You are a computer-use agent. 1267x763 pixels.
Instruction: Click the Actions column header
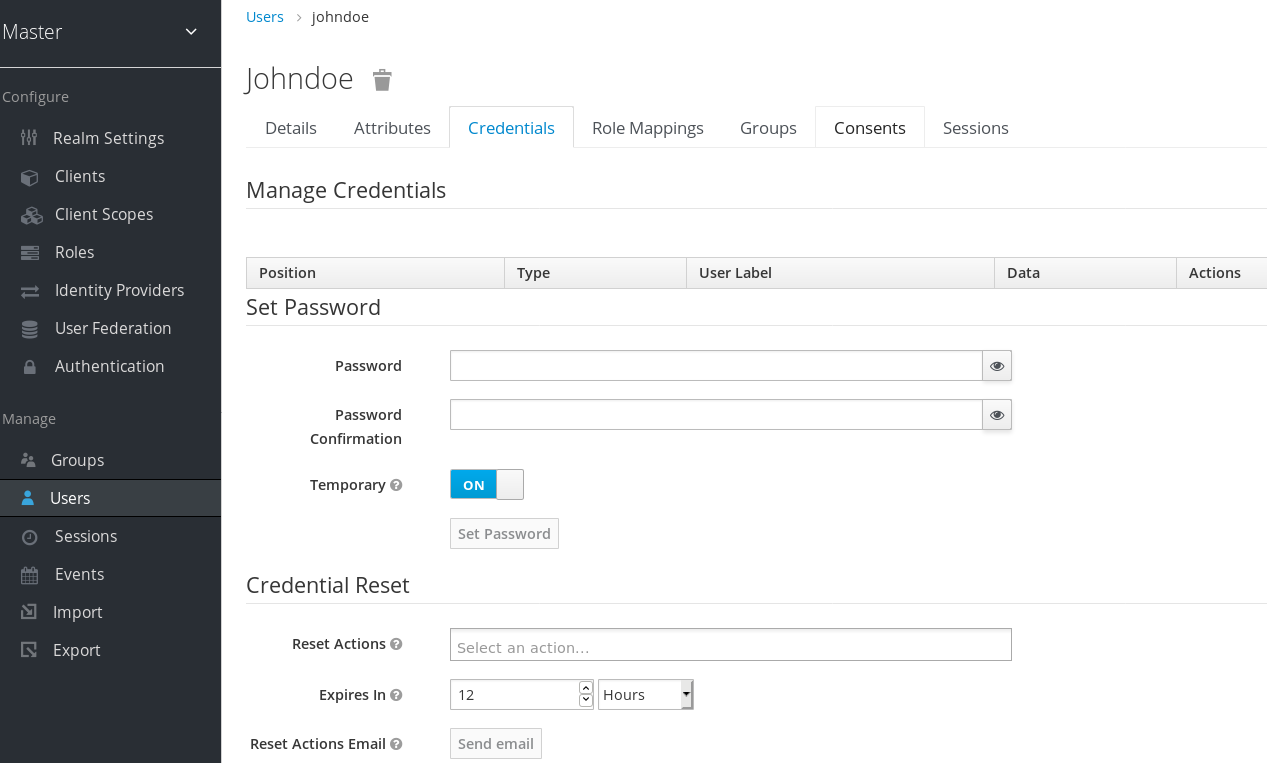(x=1221, y=273)
